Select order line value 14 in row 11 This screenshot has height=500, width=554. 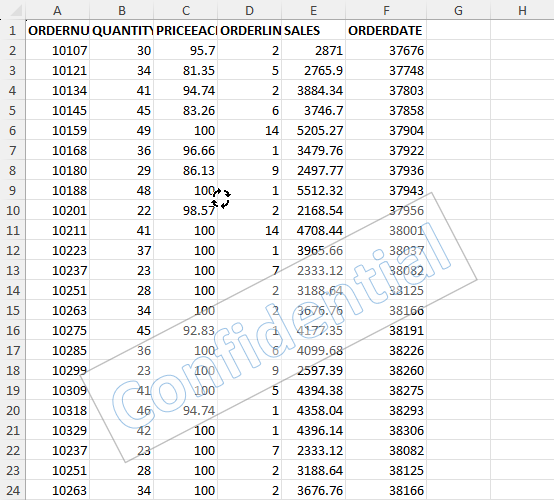coord(249,230)
